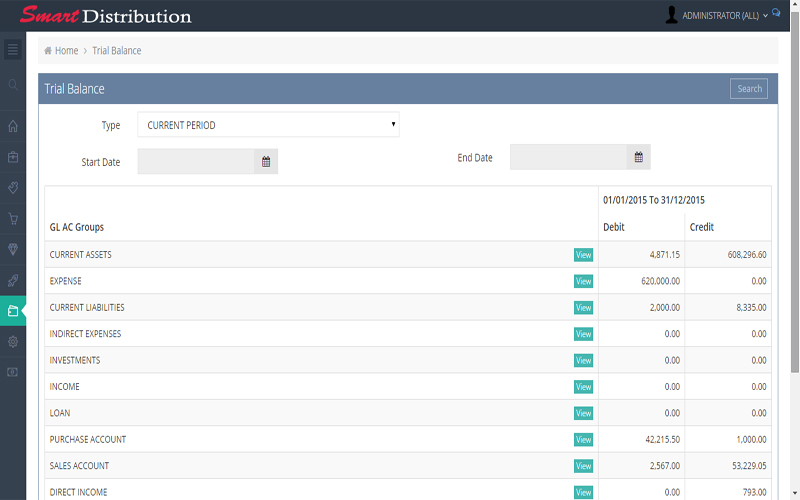This screenshot has height=500, width=800.
Task: Go to Home breadcrumb link
Action: [x=61, y=50]
